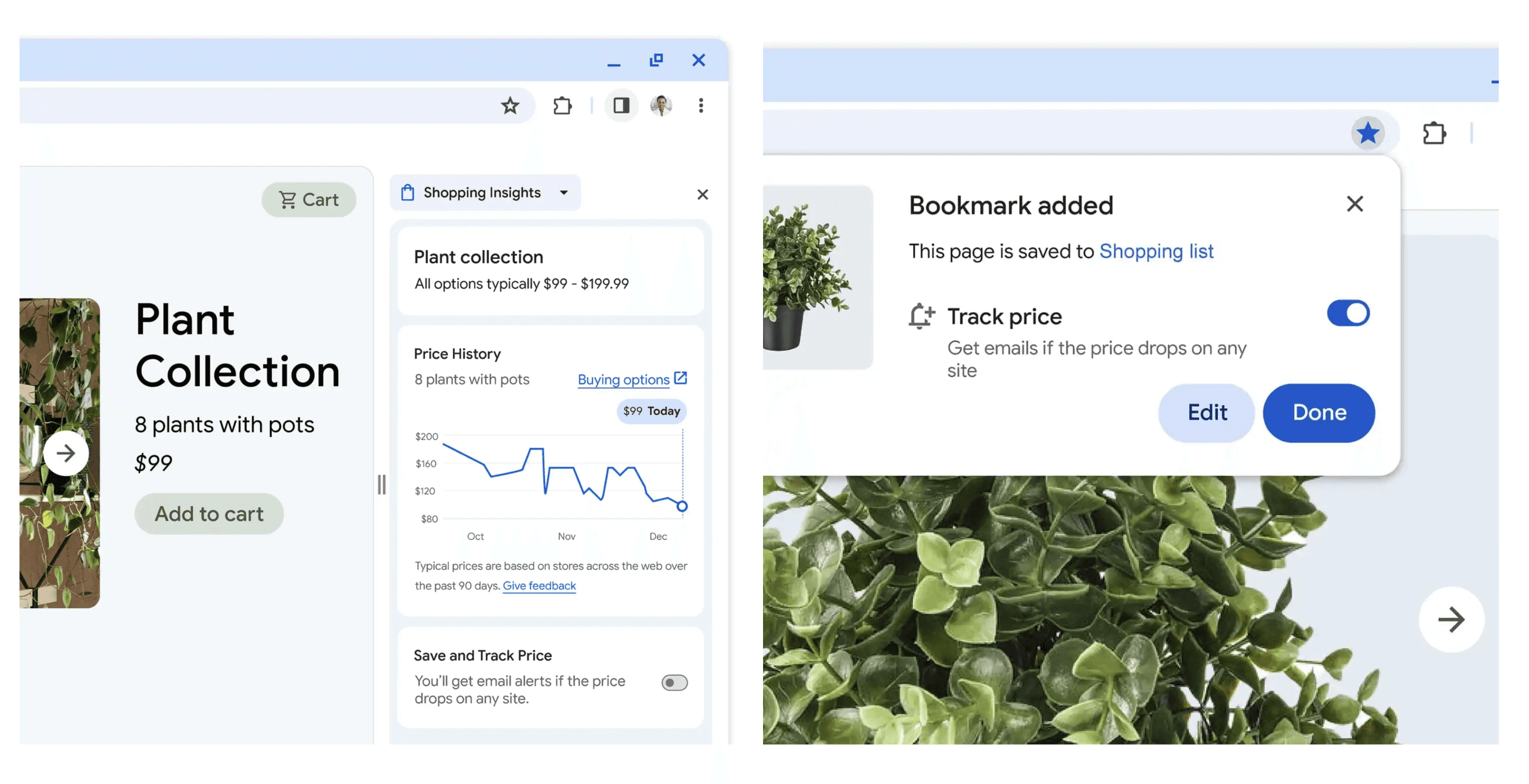
Task: Click the empty bookmark star icon
Action: [510, 105]
